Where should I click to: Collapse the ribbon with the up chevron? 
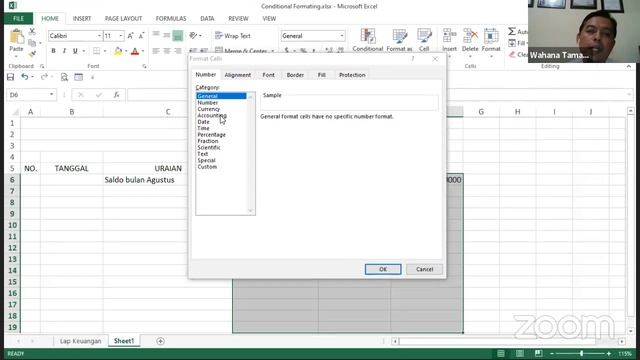click(629, 66)
